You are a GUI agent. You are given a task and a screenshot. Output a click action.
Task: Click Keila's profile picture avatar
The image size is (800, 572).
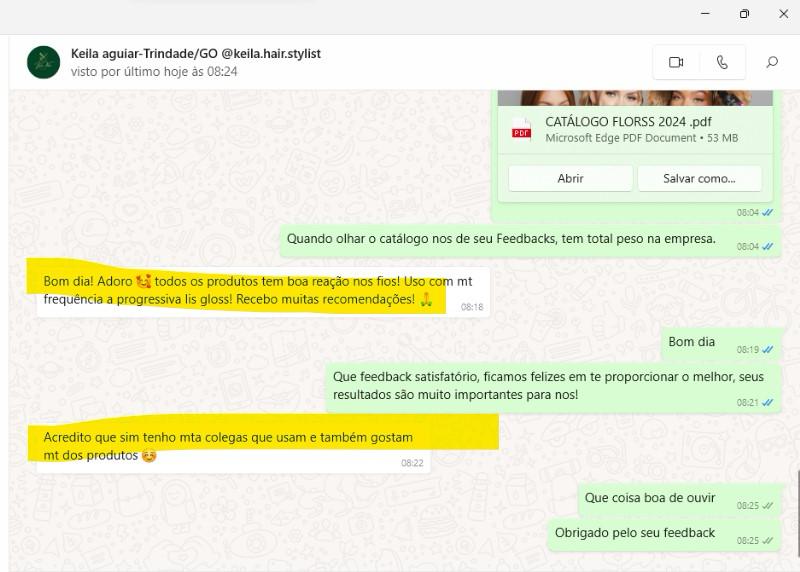click(x=43, y=62)
